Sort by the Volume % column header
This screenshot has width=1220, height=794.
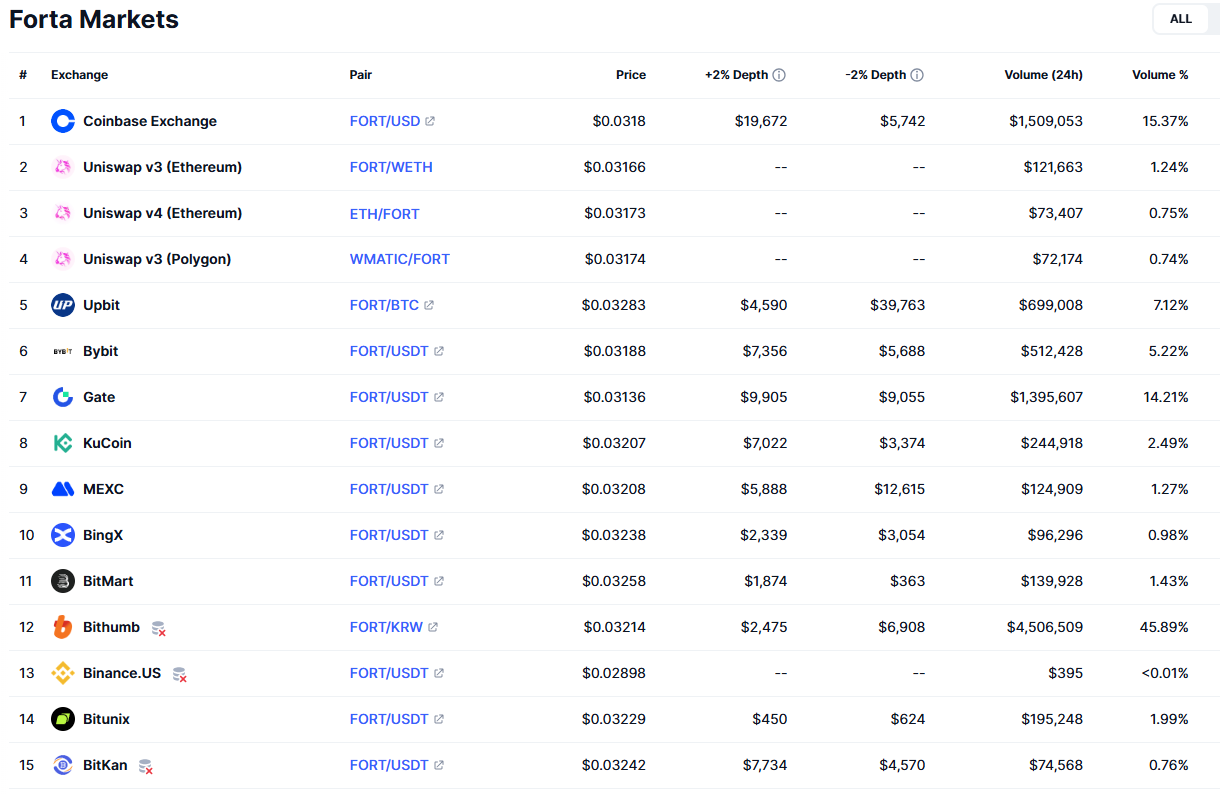tap(1160, 75)
